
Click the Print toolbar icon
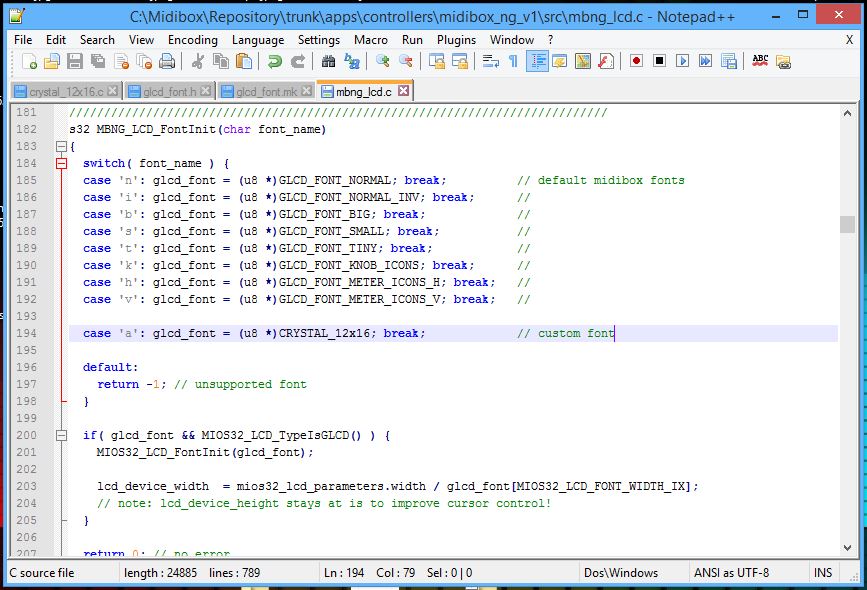(165, 62)
